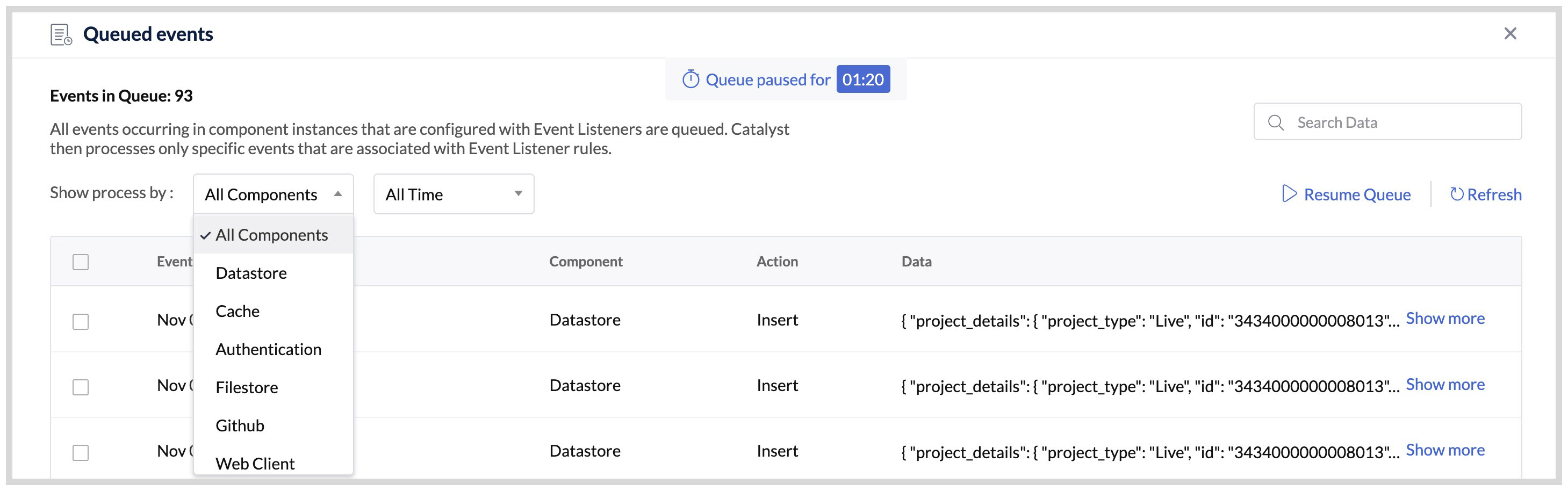Viewport: 1568px width, 491px height.
Task: Click the magnifier icon in Search Data field
Action: pos(1276,122)
